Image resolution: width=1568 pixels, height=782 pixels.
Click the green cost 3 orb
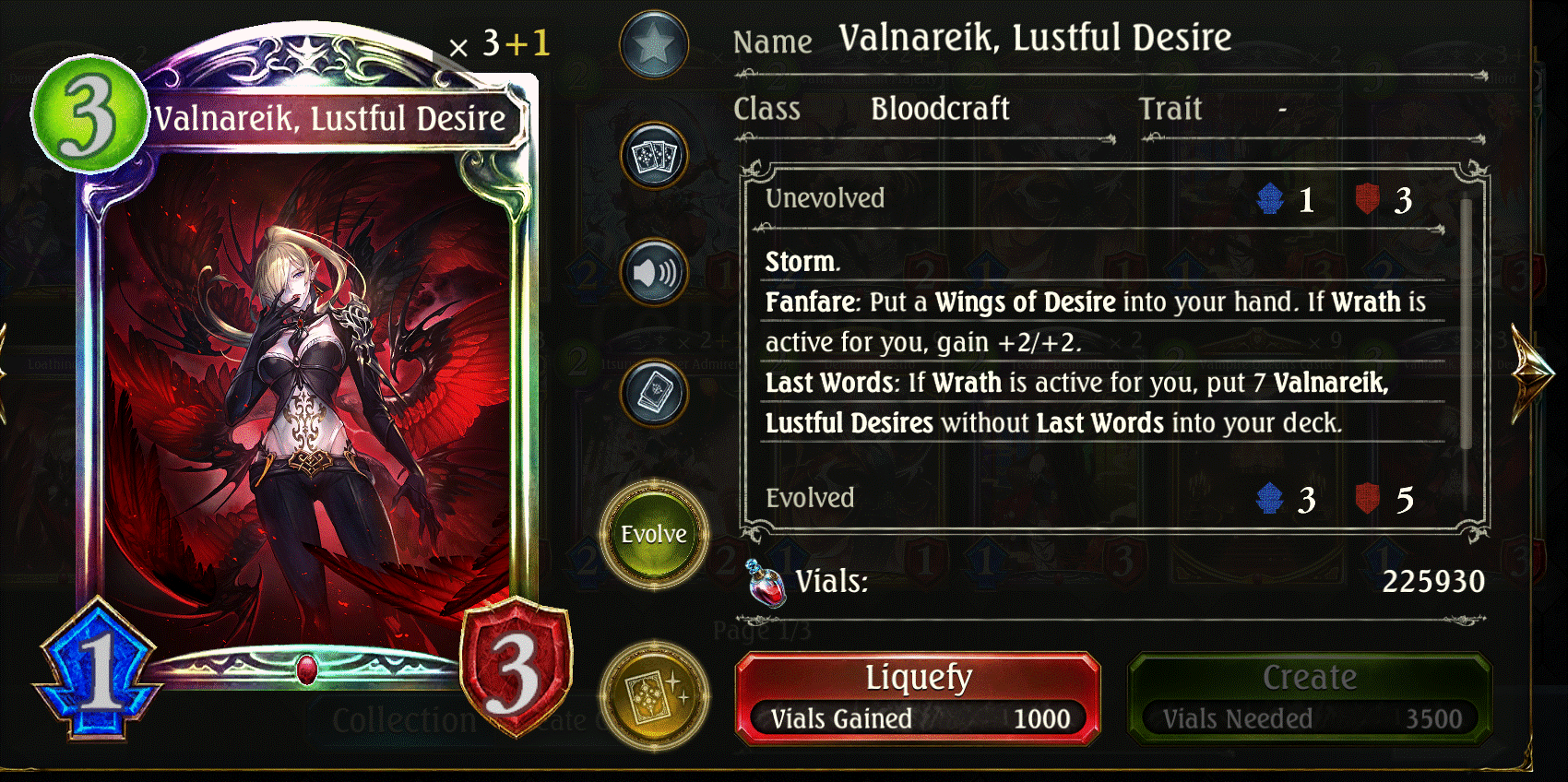tap(89, 114)
